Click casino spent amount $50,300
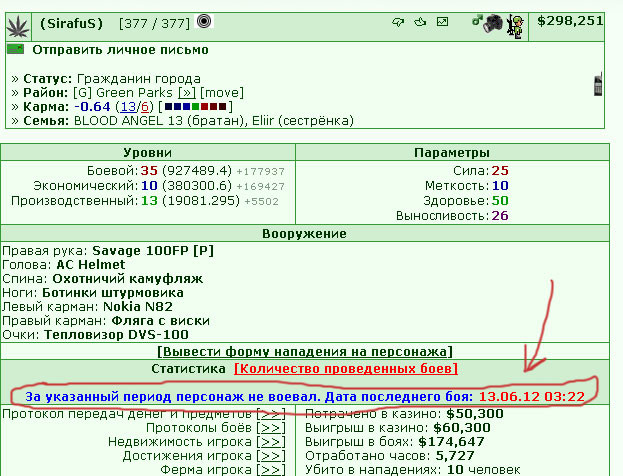This screenshot has width=623, height=476. pyautogui.click(x=474, y=414)
